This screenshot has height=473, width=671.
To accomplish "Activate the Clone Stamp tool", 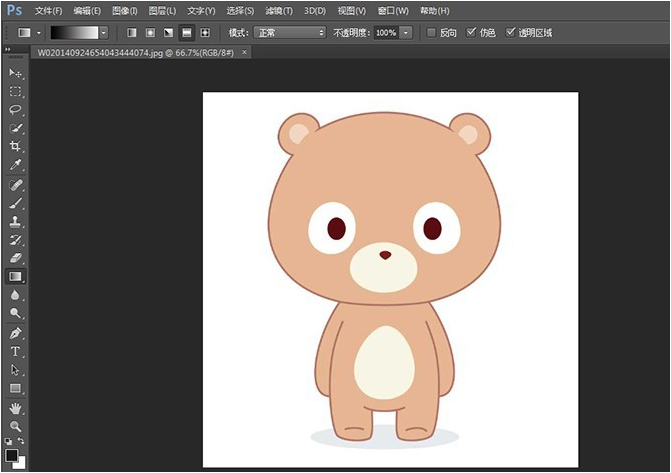I will click(x=15, y=222).
